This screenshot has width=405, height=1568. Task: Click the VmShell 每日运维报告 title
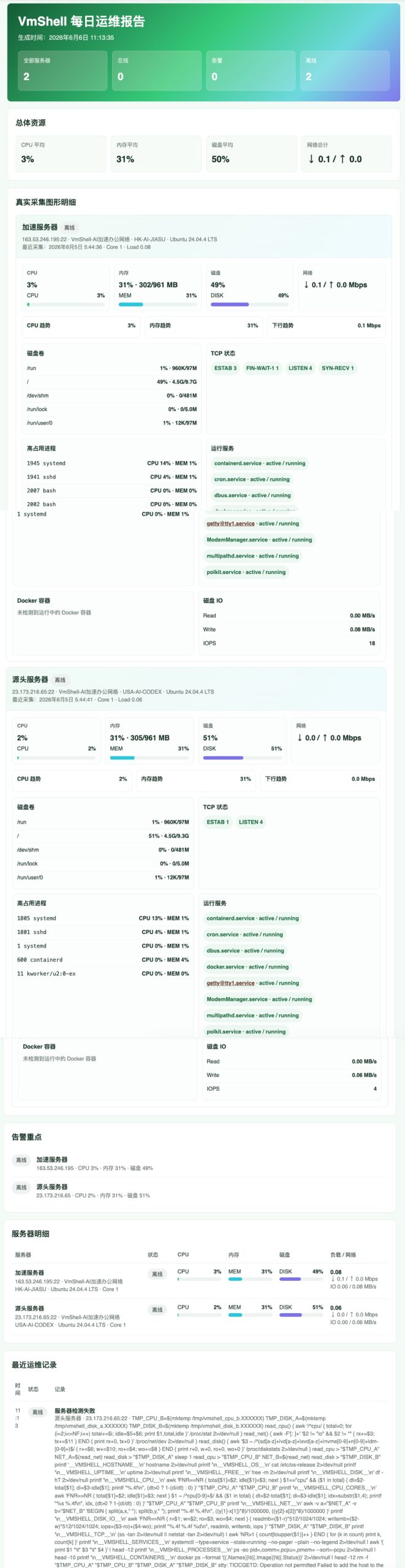pos(81,21)
